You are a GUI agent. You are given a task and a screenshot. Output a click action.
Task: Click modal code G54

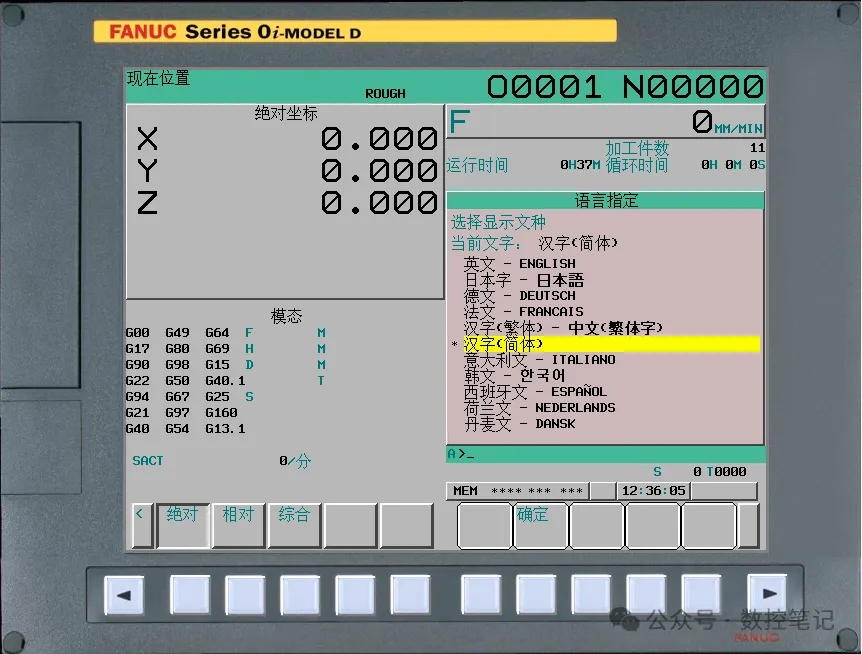click(177, 429)
